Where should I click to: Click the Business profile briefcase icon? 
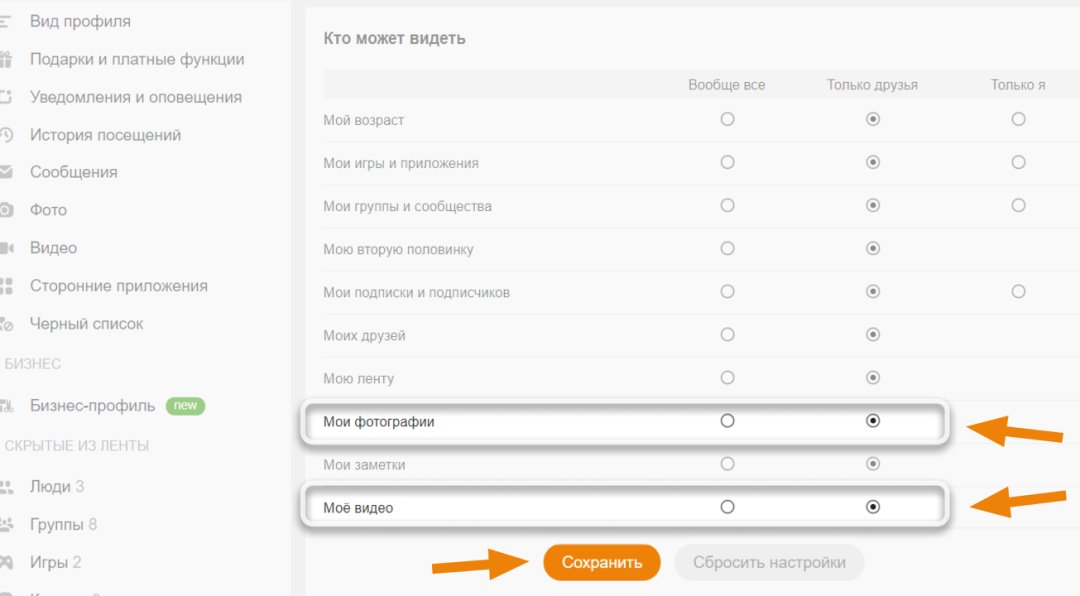point(6,406)
